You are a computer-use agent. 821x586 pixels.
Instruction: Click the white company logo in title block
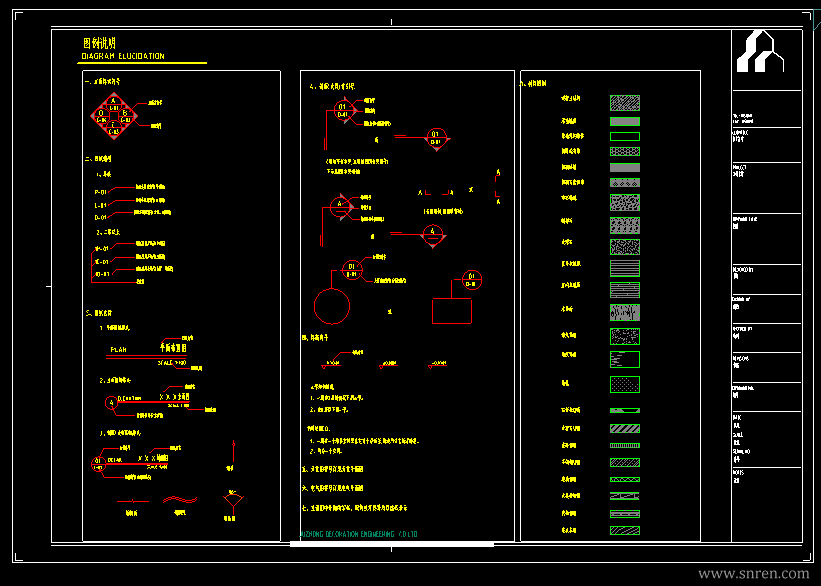point(760,51)
